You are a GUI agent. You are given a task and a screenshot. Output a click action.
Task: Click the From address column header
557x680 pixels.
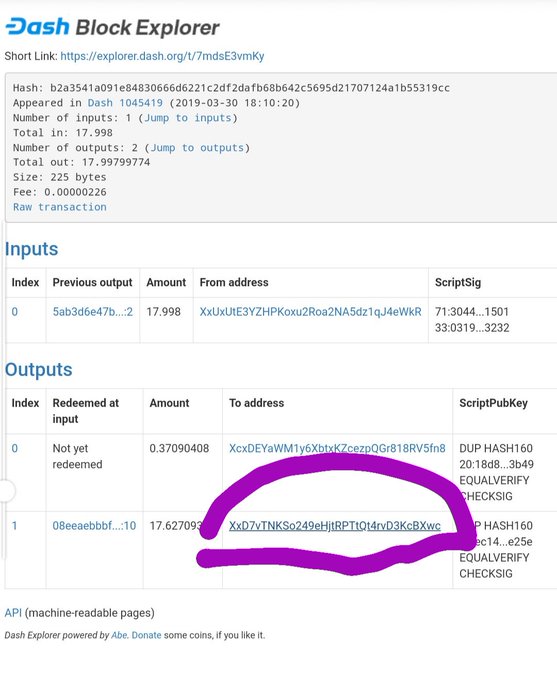(234, 282)
